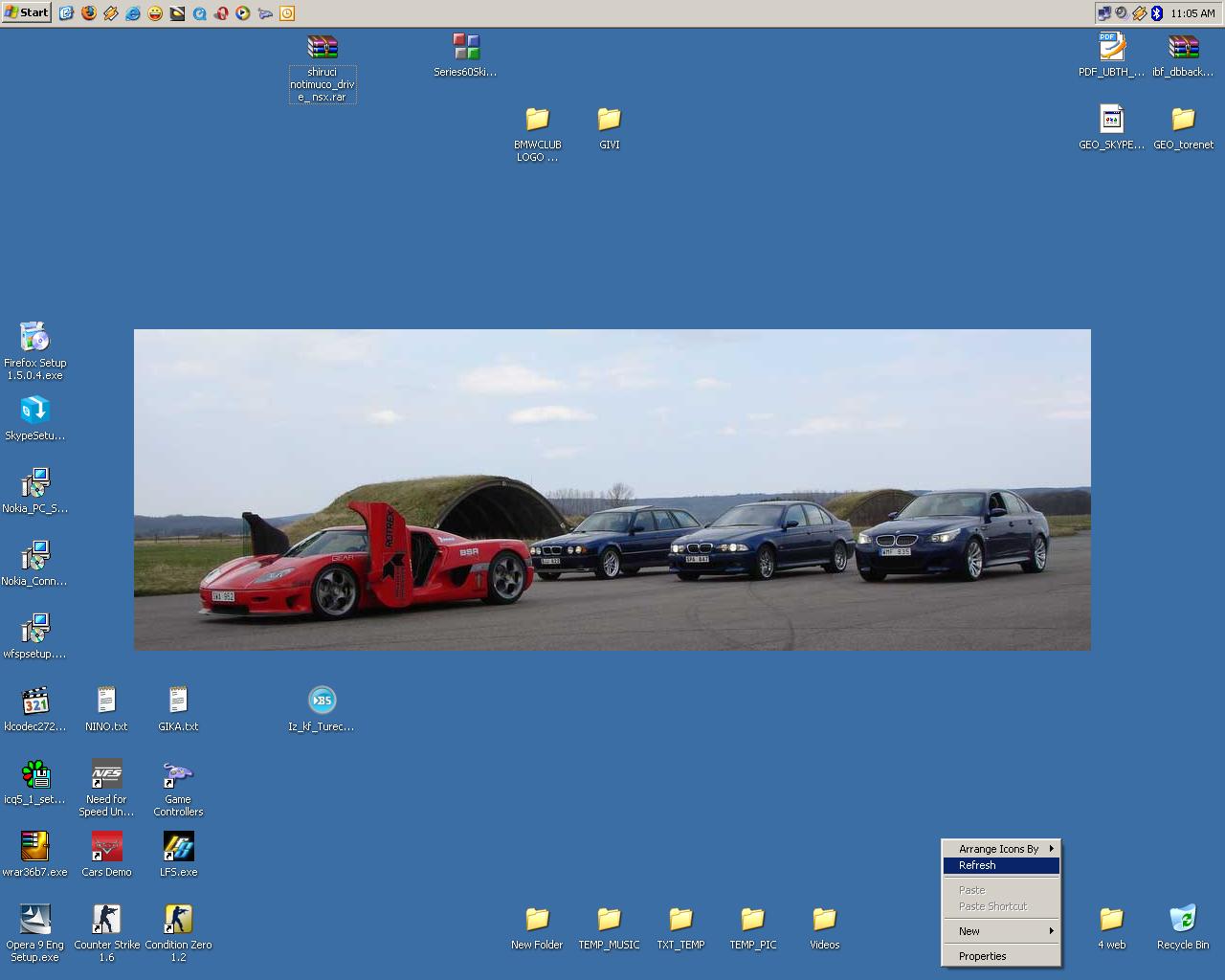The height and width of the screenshot is (980, 1225).
Task: Open Internet Explorer in quick launch
Action: (133, 13)
